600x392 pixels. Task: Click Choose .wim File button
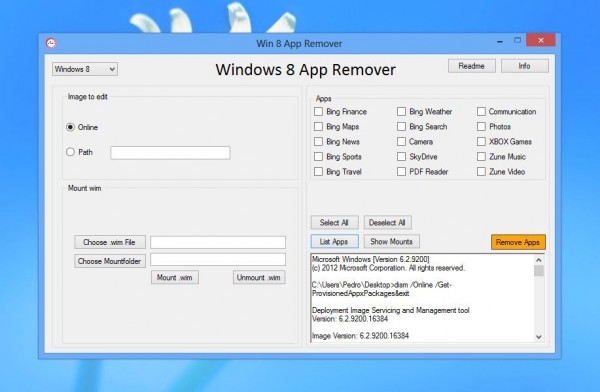tap(110, 242)
